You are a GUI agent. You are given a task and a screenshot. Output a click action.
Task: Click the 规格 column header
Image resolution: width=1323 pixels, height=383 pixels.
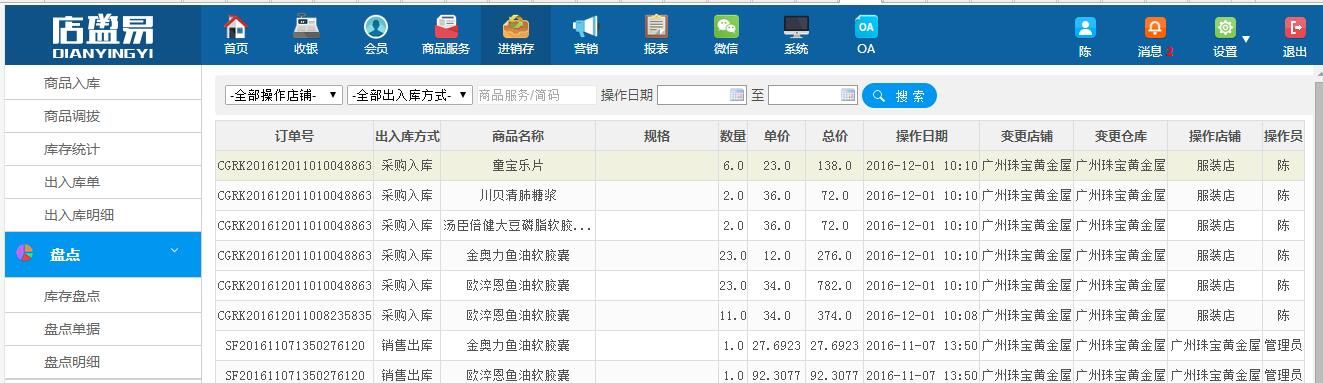657,136
